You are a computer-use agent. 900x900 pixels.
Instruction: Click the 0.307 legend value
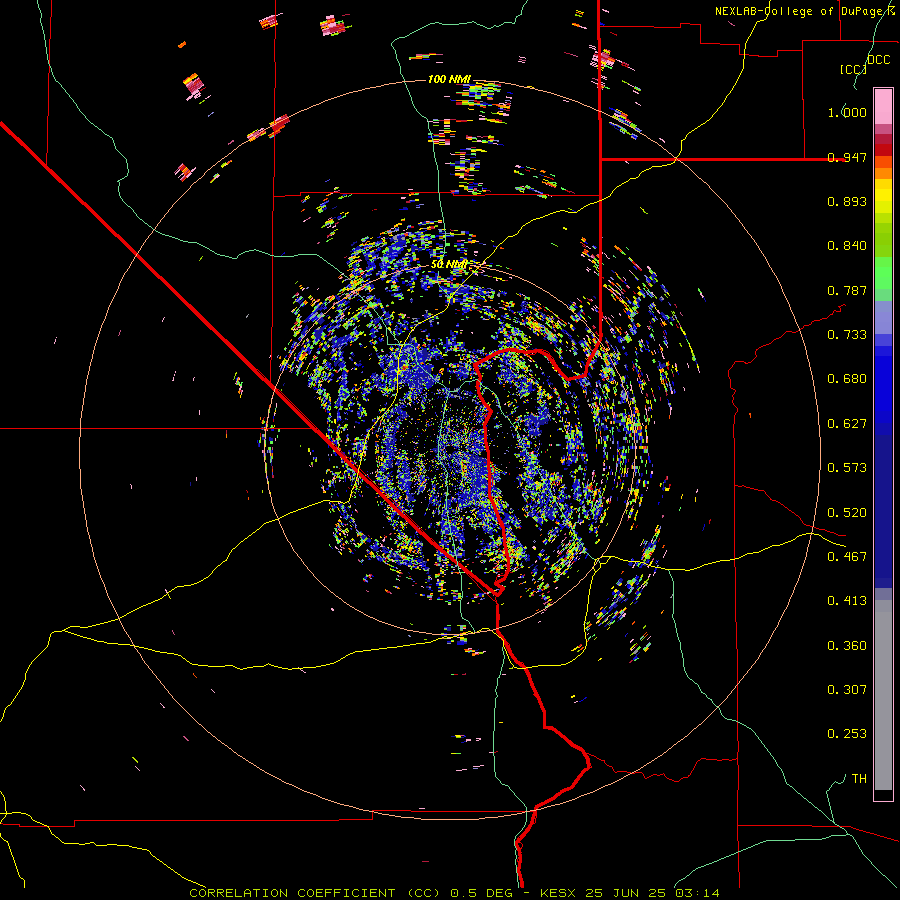847,689
